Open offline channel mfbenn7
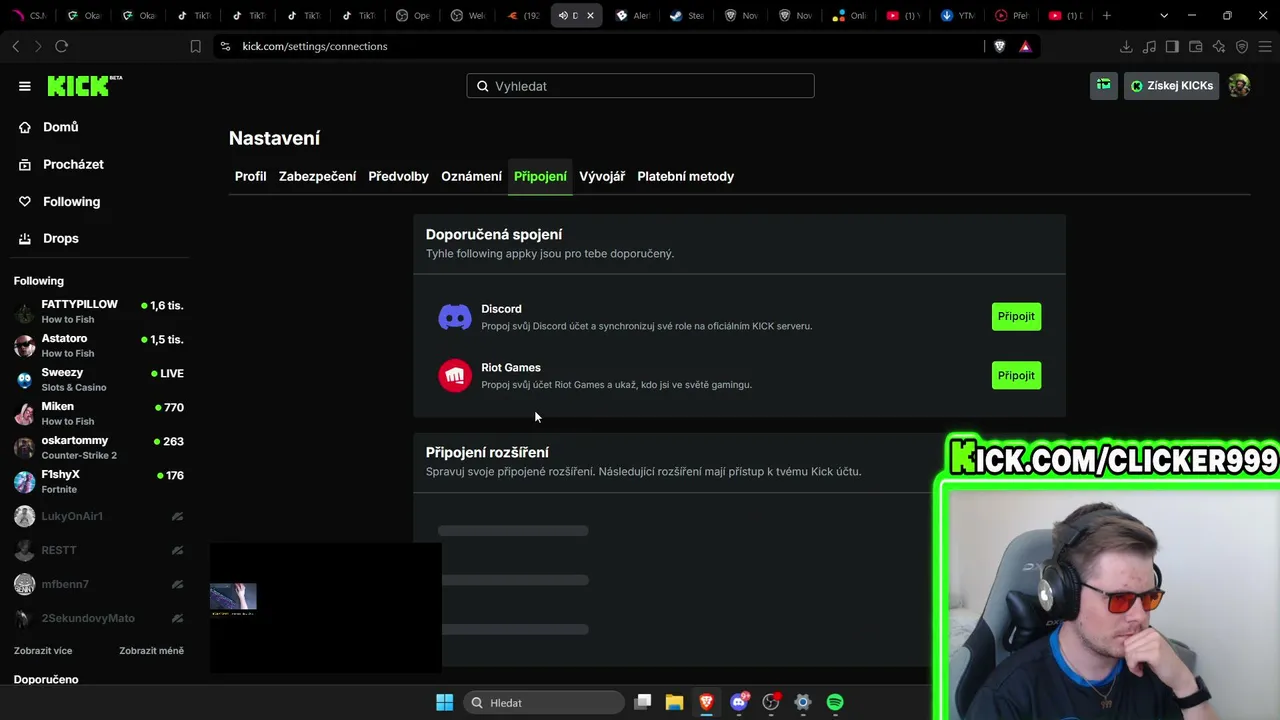The image size is (1280, 720). click(99, 584)
